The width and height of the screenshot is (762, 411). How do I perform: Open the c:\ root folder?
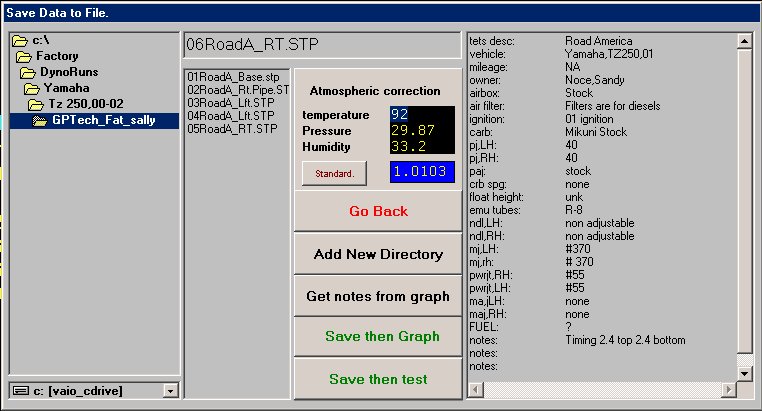click(x=40, y=40)
